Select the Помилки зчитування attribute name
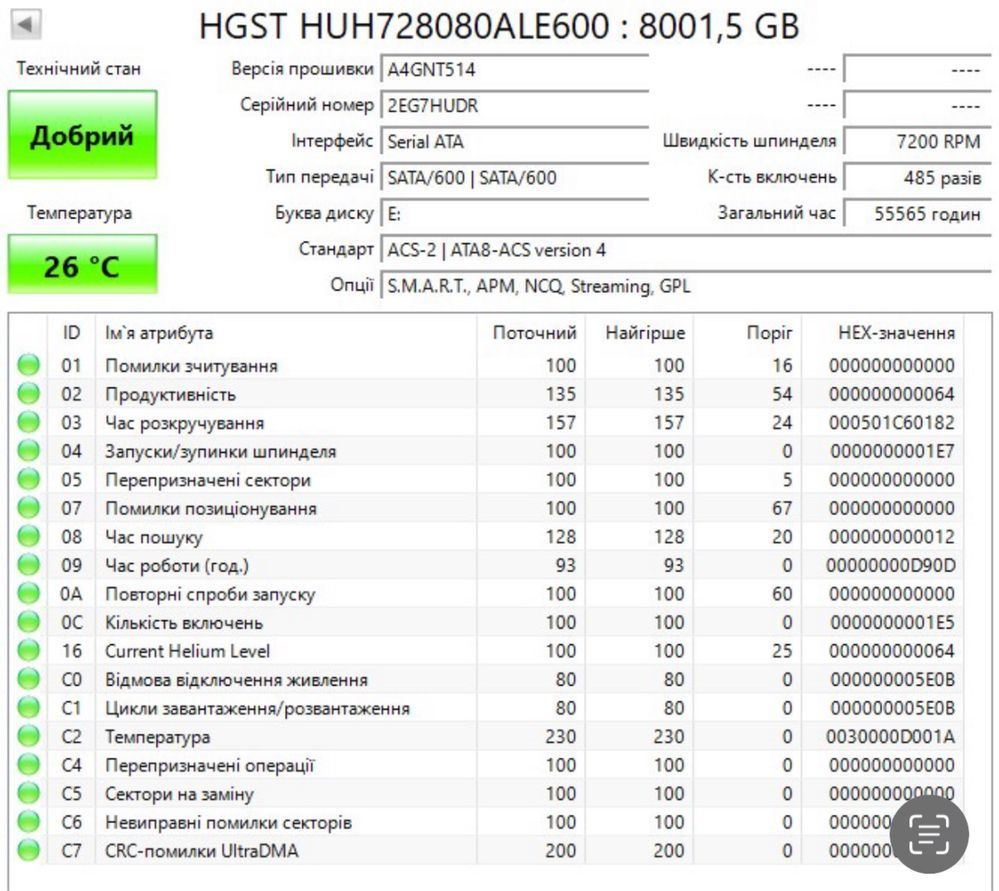 191,366
